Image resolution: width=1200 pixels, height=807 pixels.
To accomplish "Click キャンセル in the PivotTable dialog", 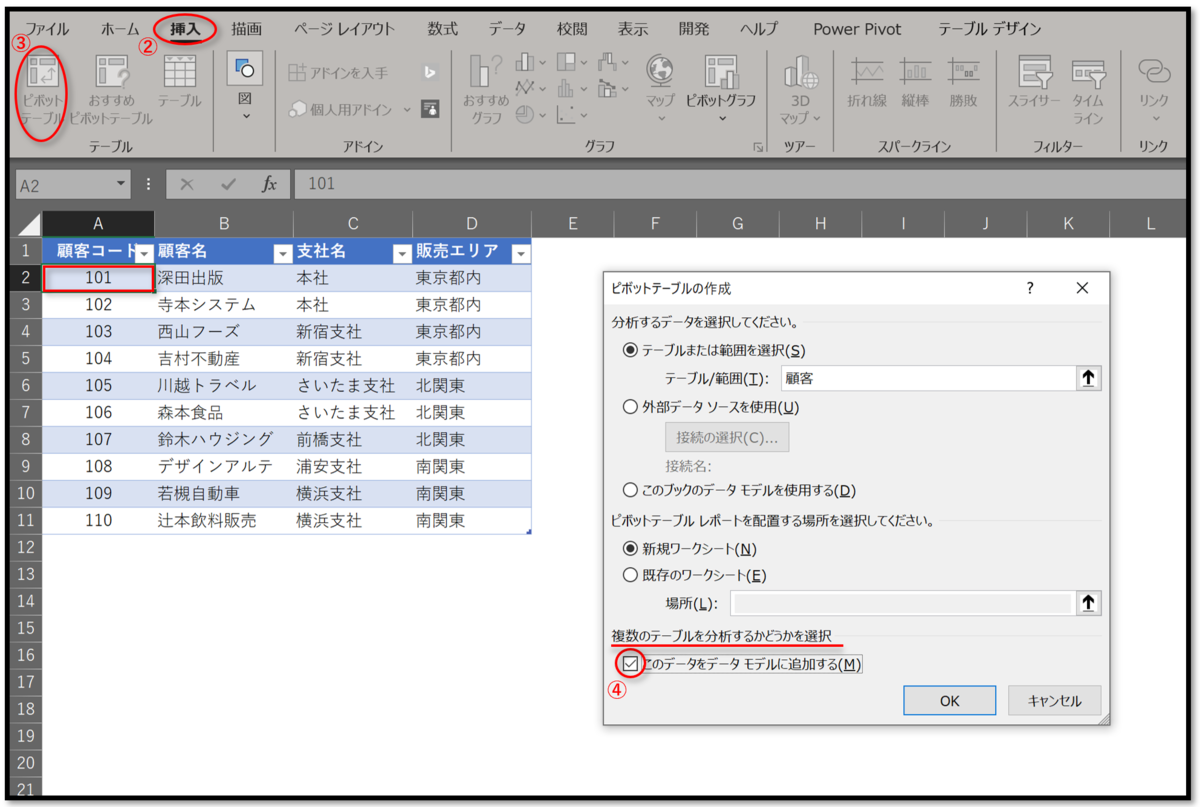I will pos(1054,701).
